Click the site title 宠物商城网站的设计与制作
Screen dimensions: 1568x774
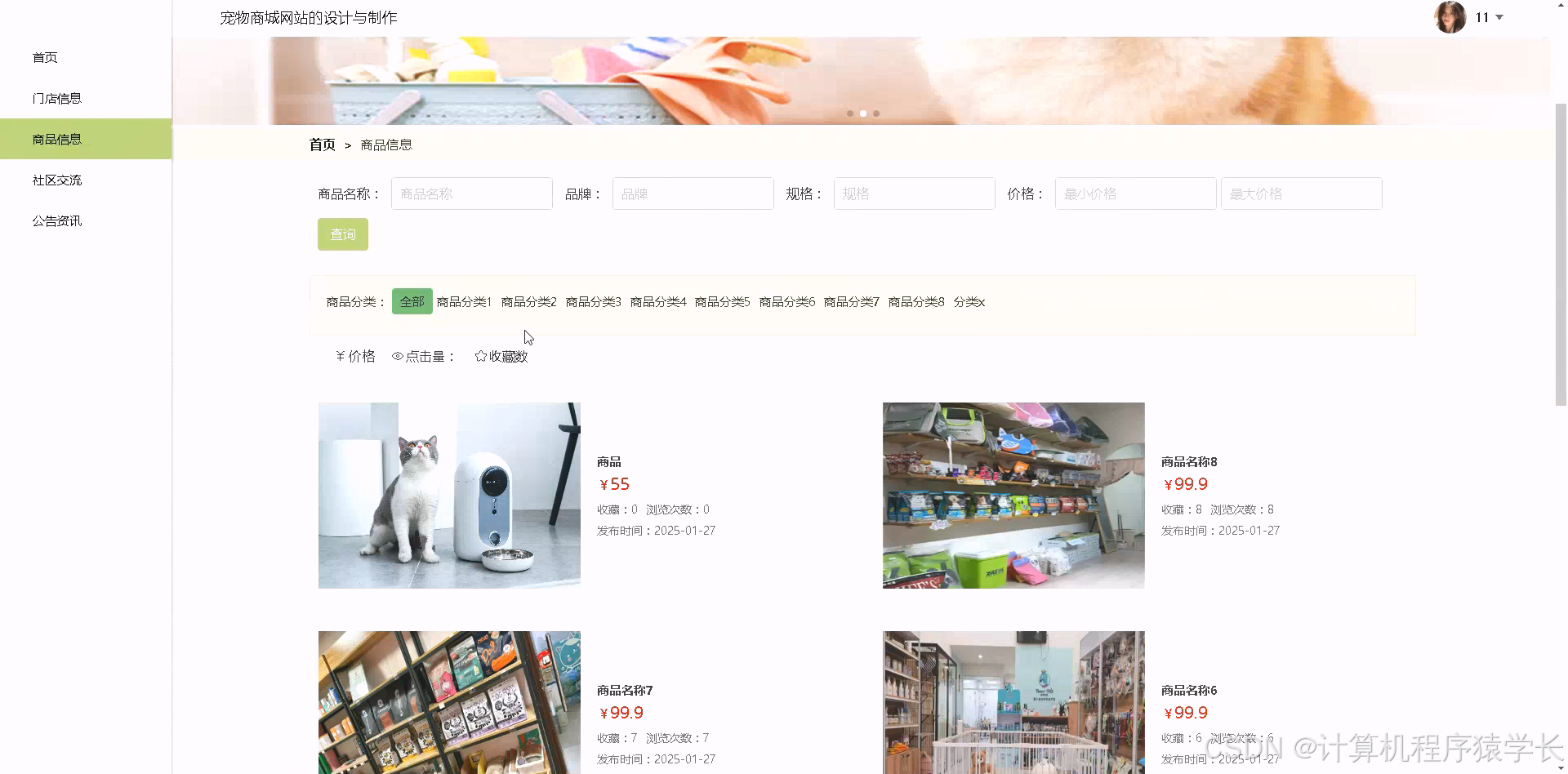[x=309, y=18]
